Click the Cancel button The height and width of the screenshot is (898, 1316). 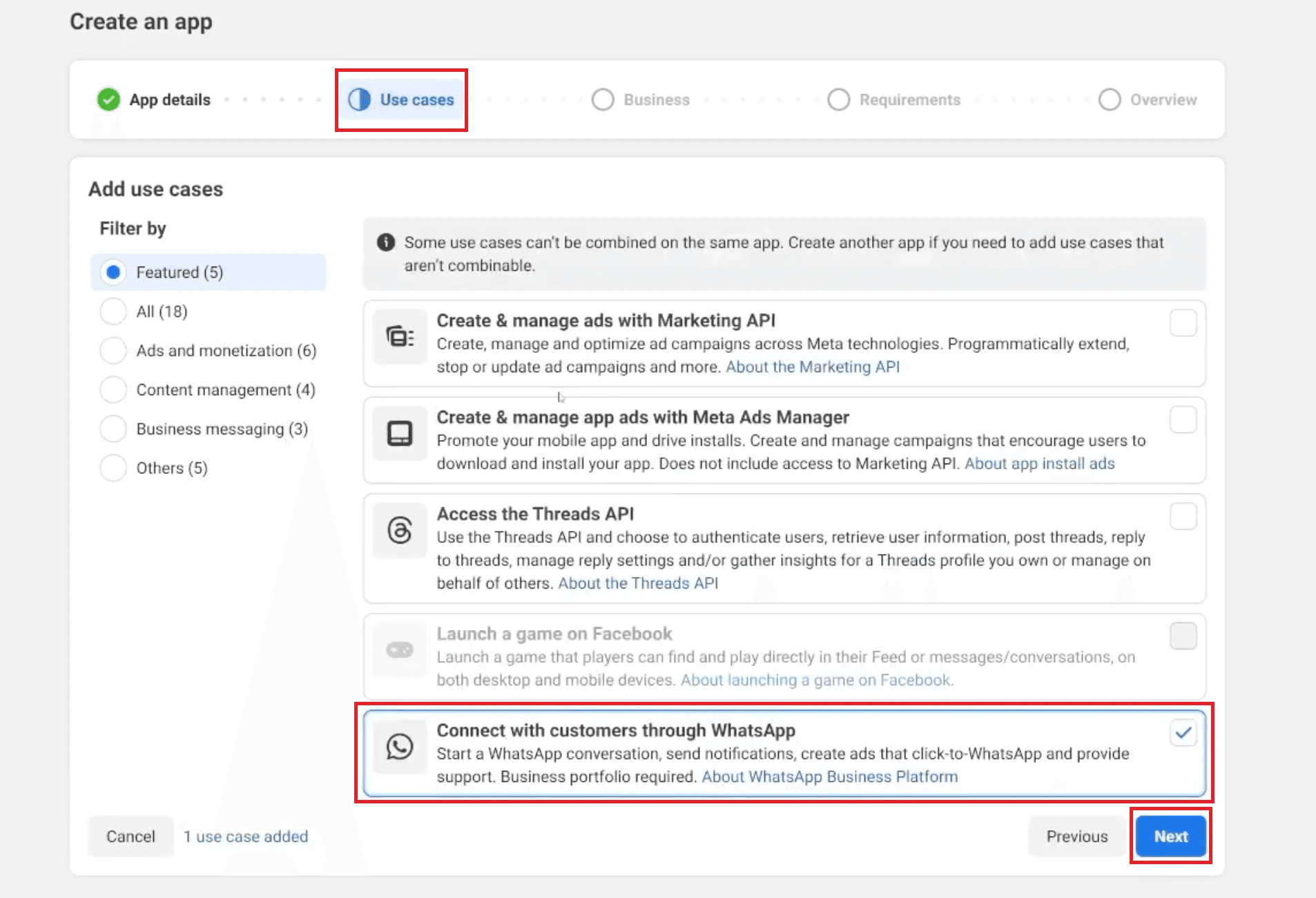click(x=130, y=836)
